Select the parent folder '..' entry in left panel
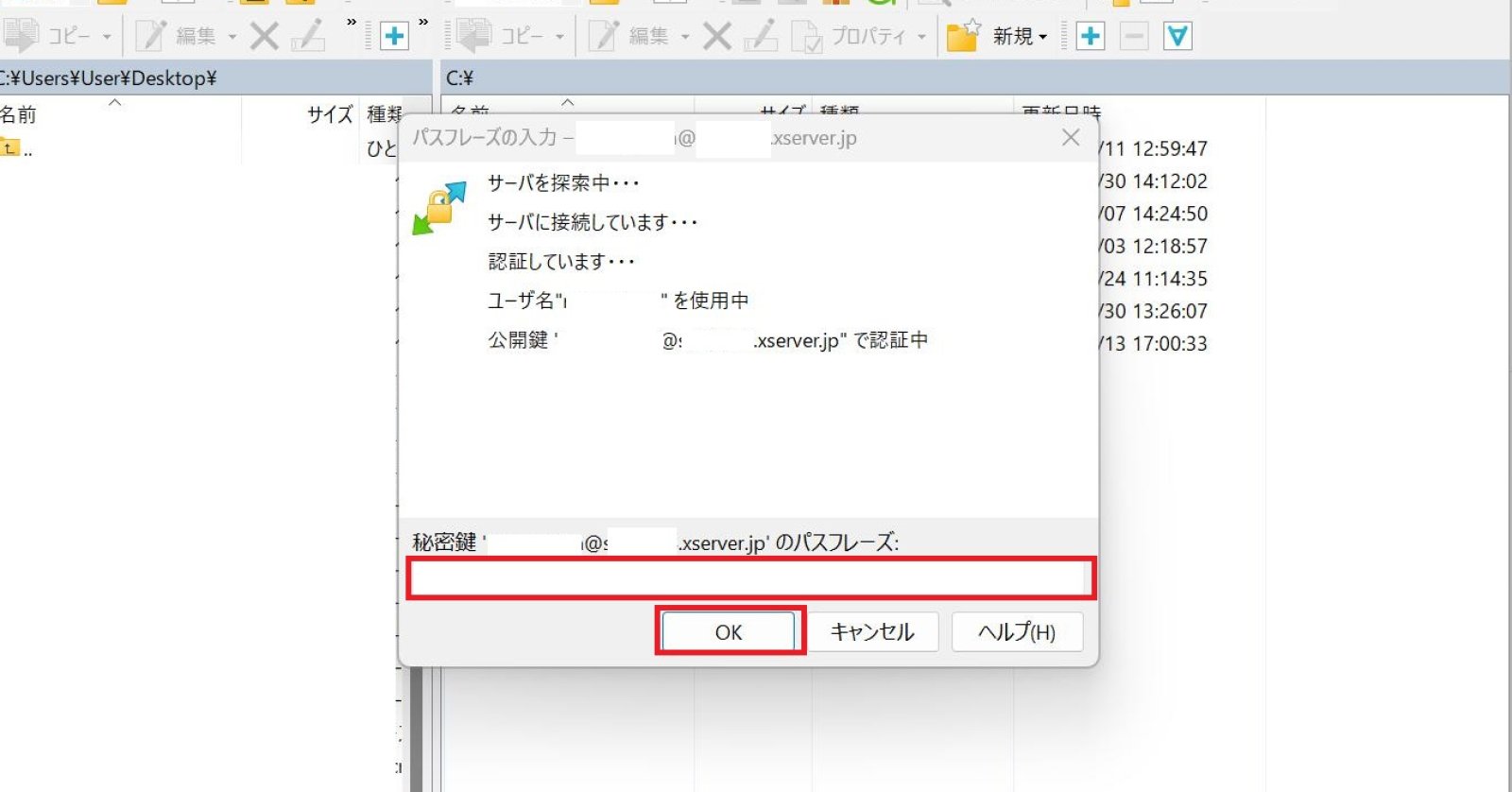 pos(17,148)
